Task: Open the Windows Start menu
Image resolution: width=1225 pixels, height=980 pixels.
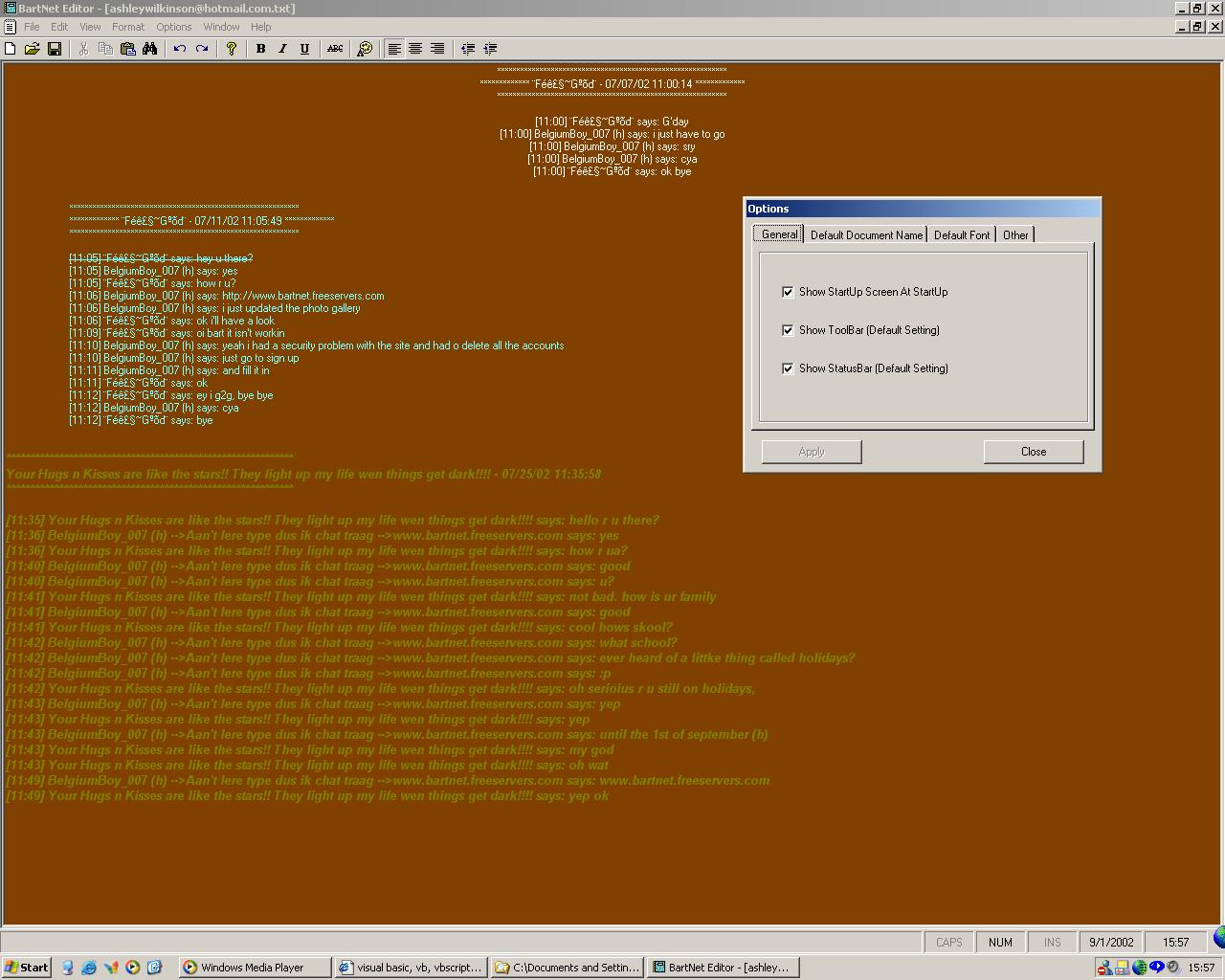Action: pyautogui.click(x=27, y=968)
